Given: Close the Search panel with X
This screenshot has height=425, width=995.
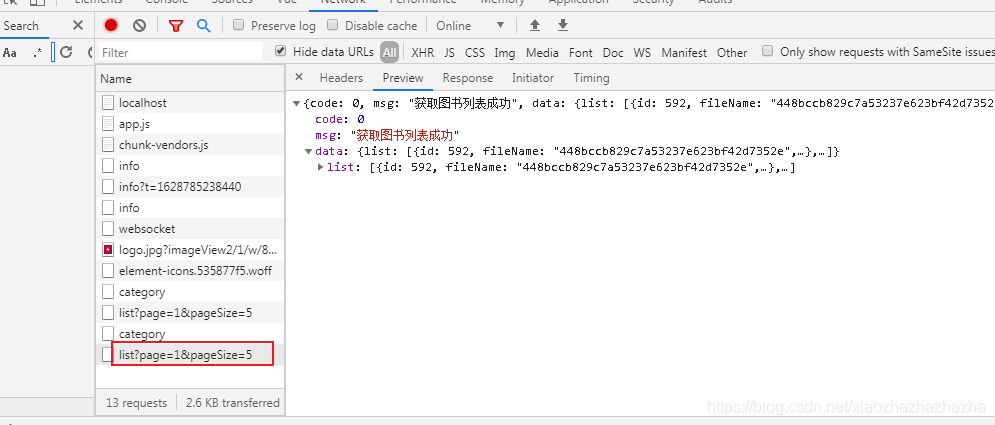Looking at the screenshot, I should pyautogui.click(x=77, y=25).
